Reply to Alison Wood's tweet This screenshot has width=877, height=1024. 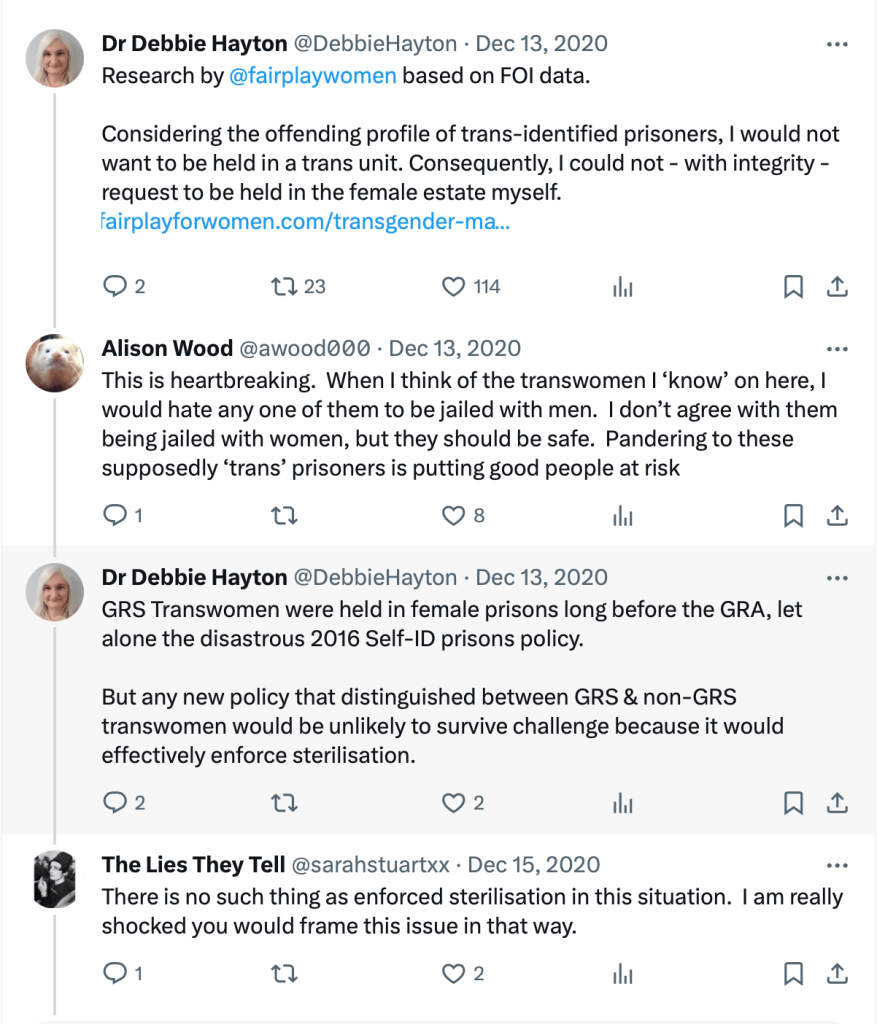pyautogui.click(x=114, y=516)
